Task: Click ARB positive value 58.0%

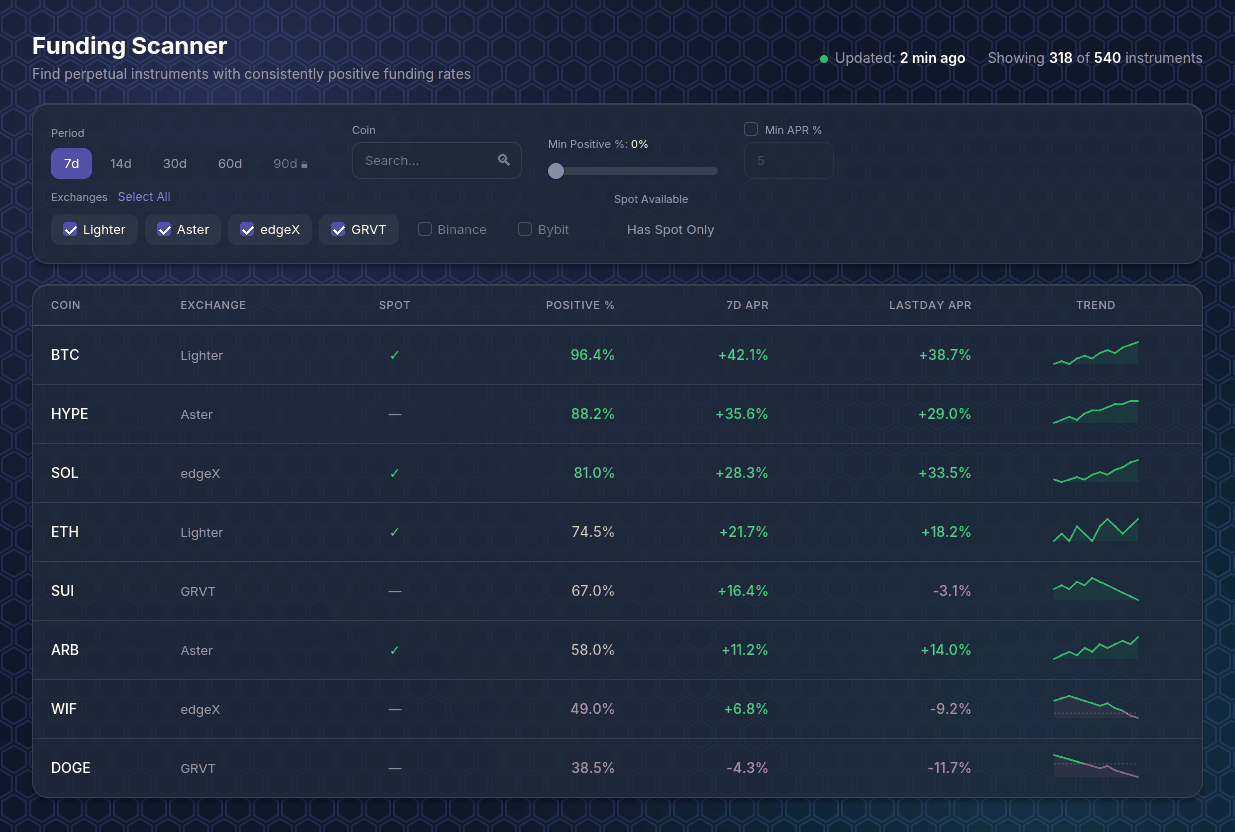Action: click(593, 650)
